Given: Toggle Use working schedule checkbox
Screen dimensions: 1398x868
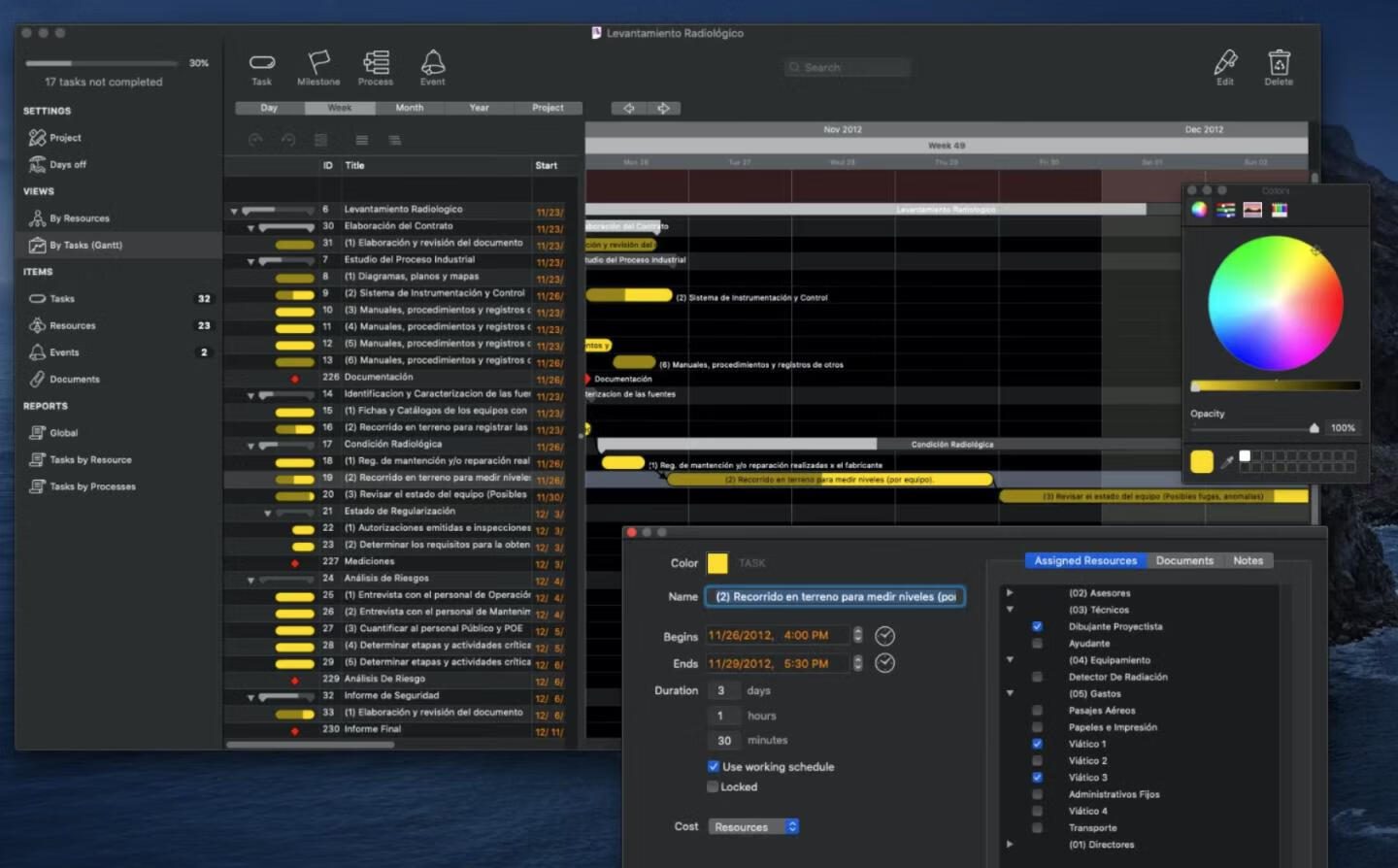Looking at the screenshot, I should [714, 766].
